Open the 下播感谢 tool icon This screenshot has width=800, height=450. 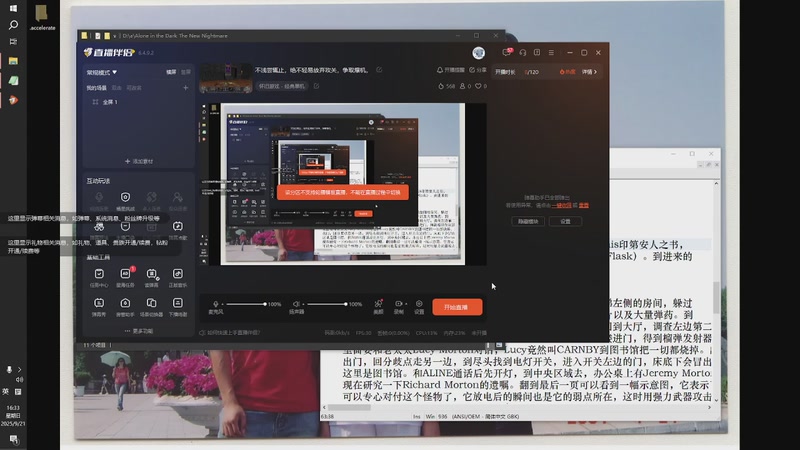click(178, 307)
